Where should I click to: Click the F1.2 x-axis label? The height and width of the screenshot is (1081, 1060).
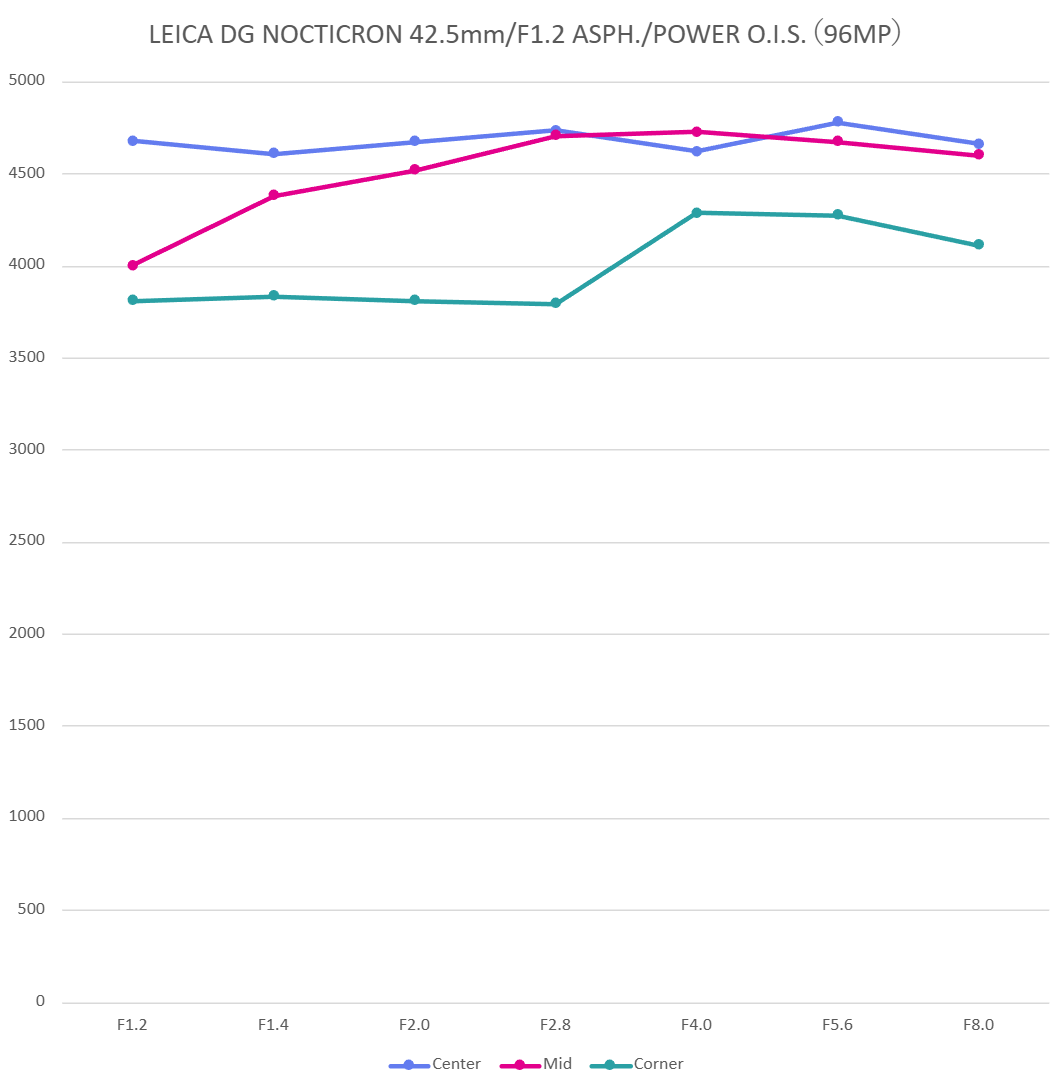[133, 1025]
